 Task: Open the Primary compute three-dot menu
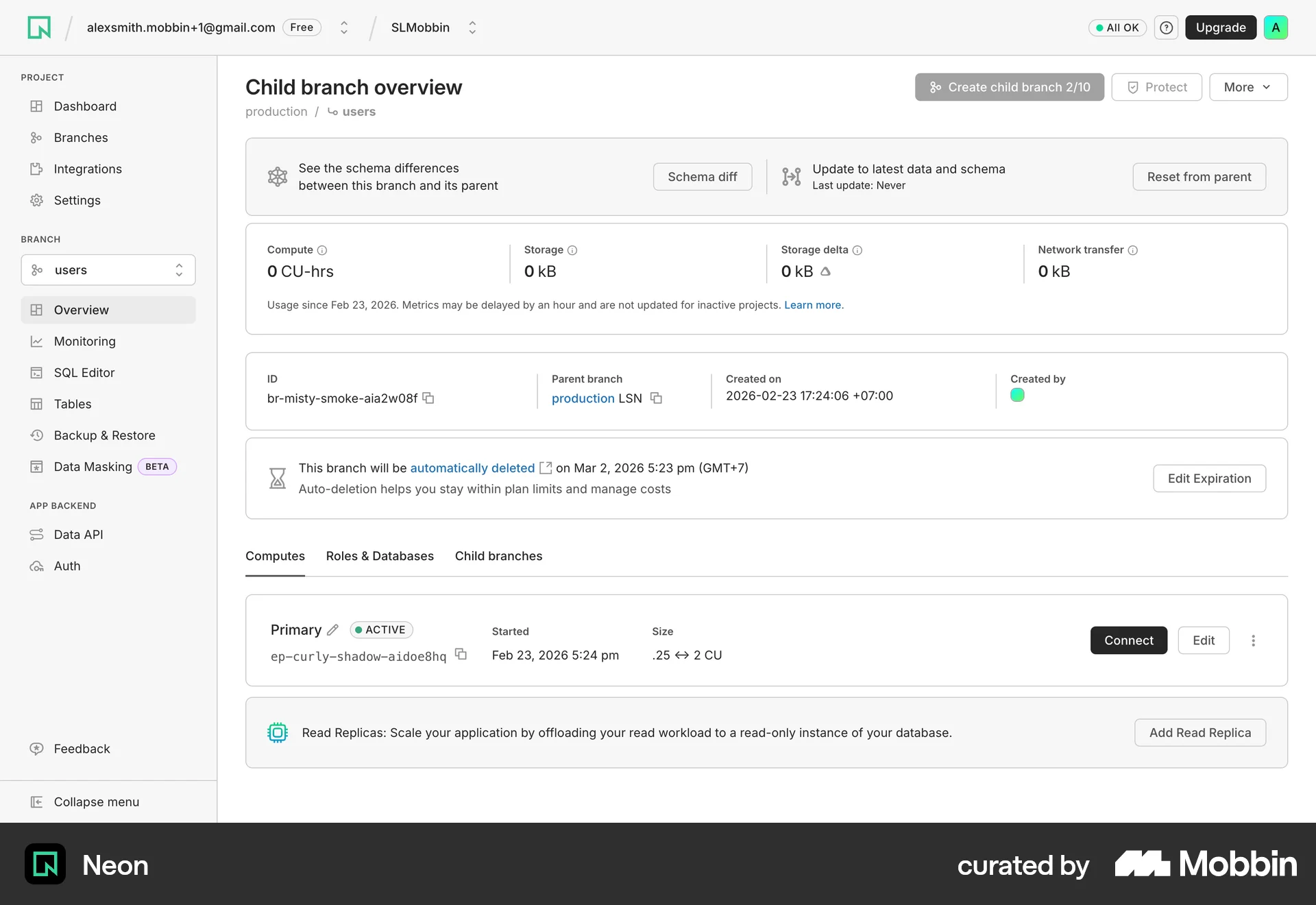[x=1253, y=640]
